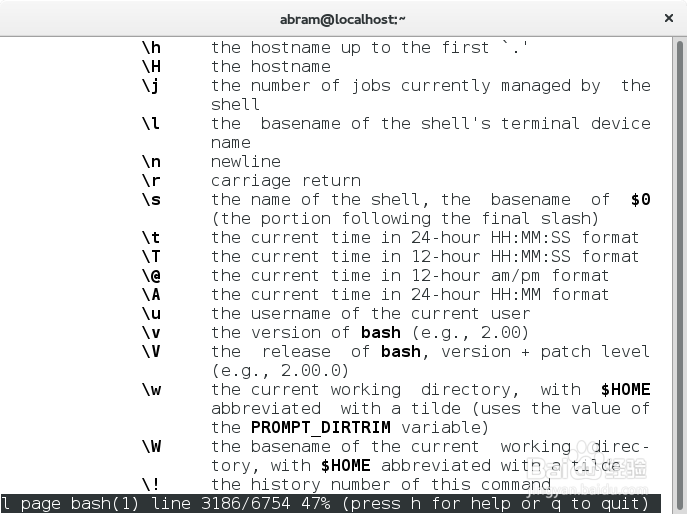Click the abram@localhost:~ window title
This screenshot has height=514, width=687.
click(343, 19)
